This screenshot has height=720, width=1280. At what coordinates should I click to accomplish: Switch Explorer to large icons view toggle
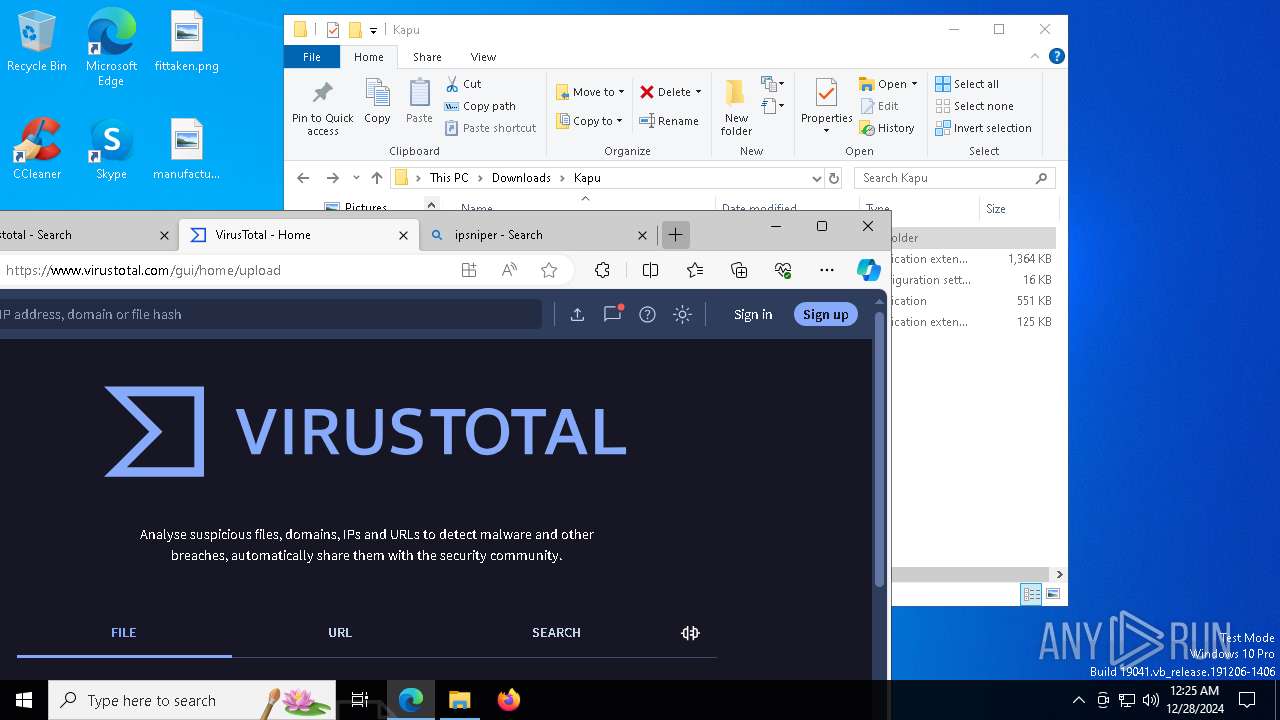point(1052,594)
